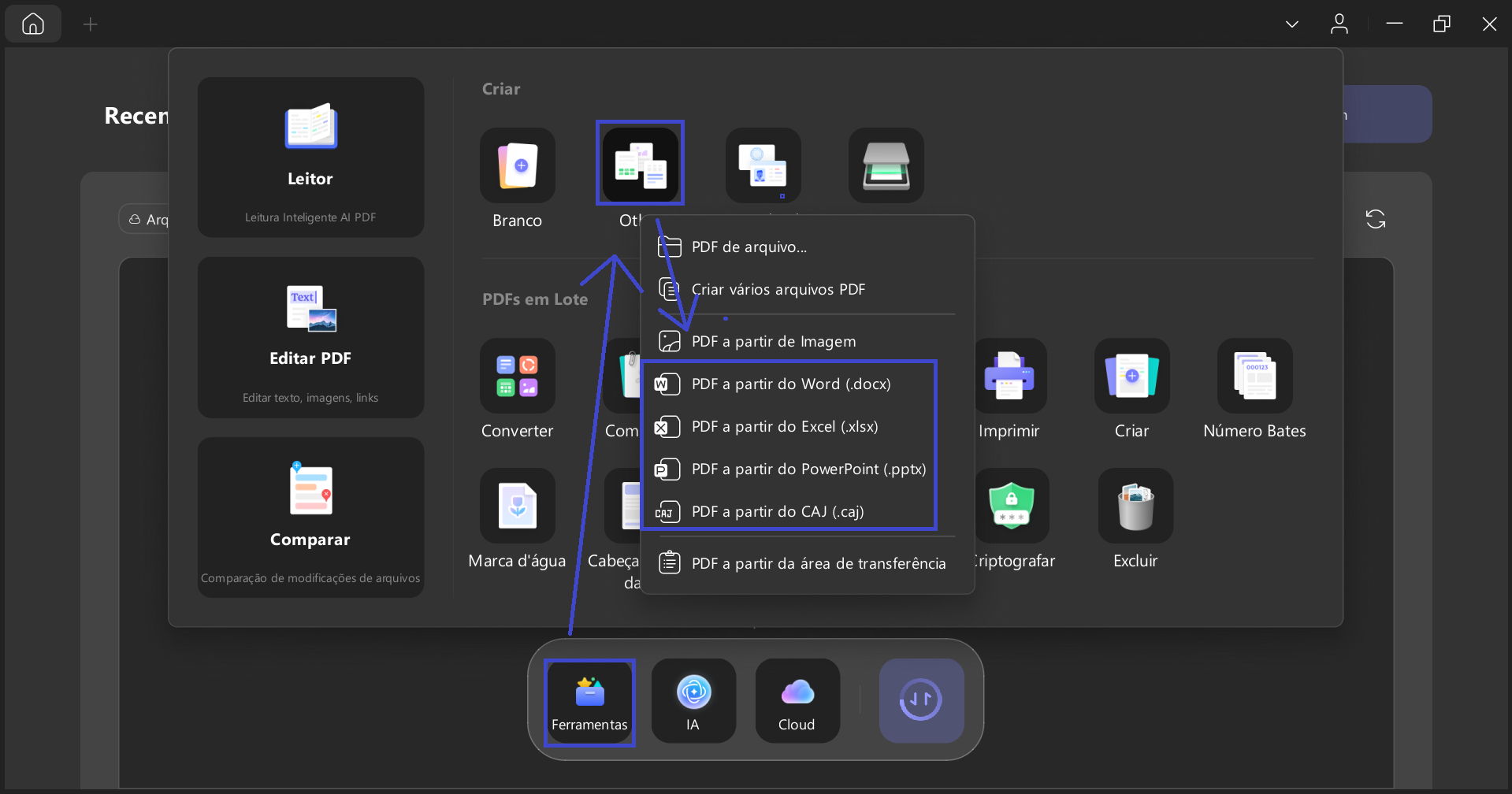Open the IA assistant button
1512x794 pixels.
[x=693, y=700]
